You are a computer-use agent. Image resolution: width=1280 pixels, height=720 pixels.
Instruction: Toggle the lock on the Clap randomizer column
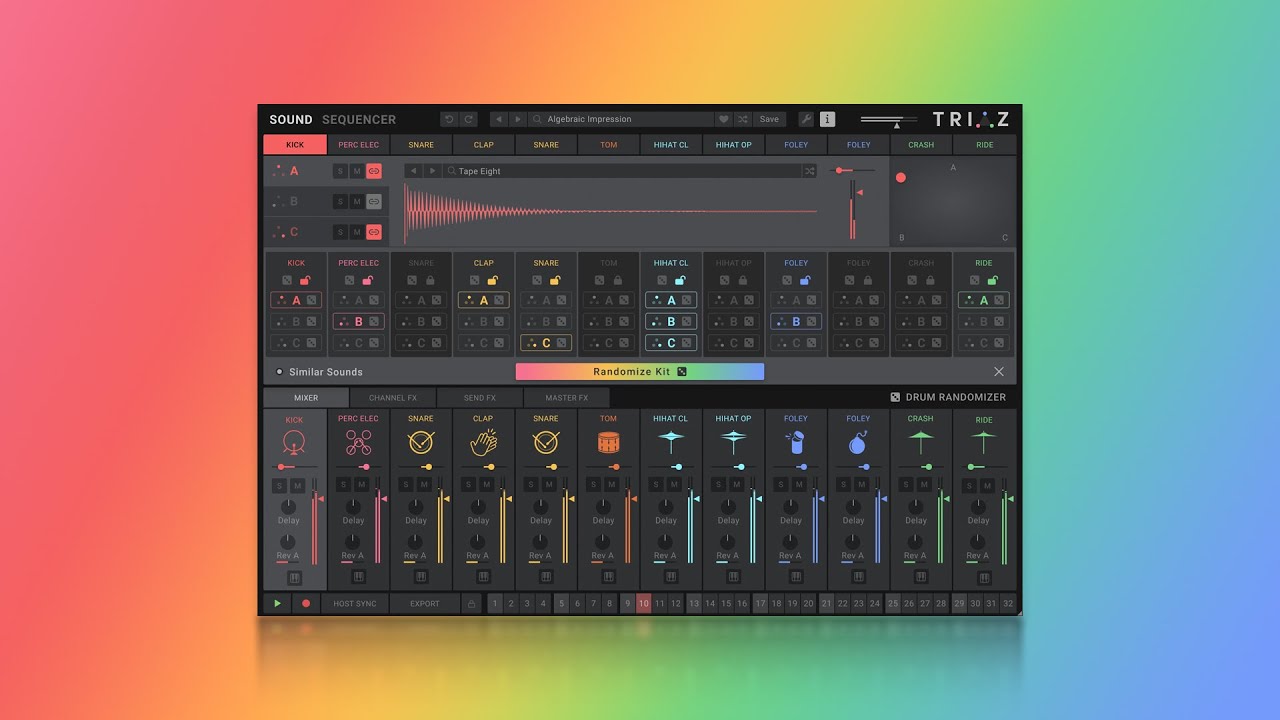point(493,281)
